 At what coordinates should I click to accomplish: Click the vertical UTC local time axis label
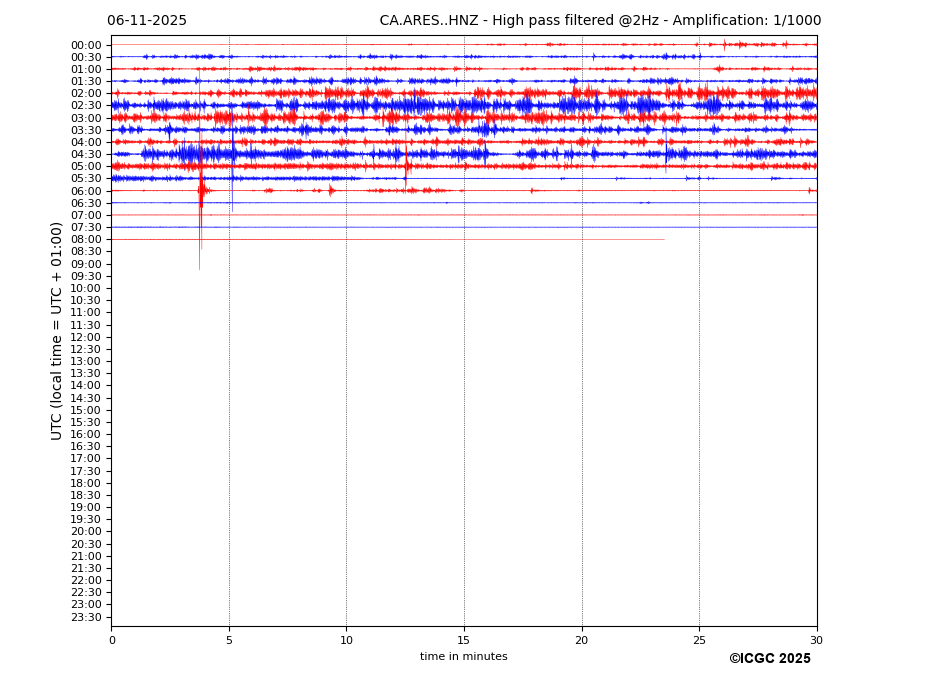point(57,331)
